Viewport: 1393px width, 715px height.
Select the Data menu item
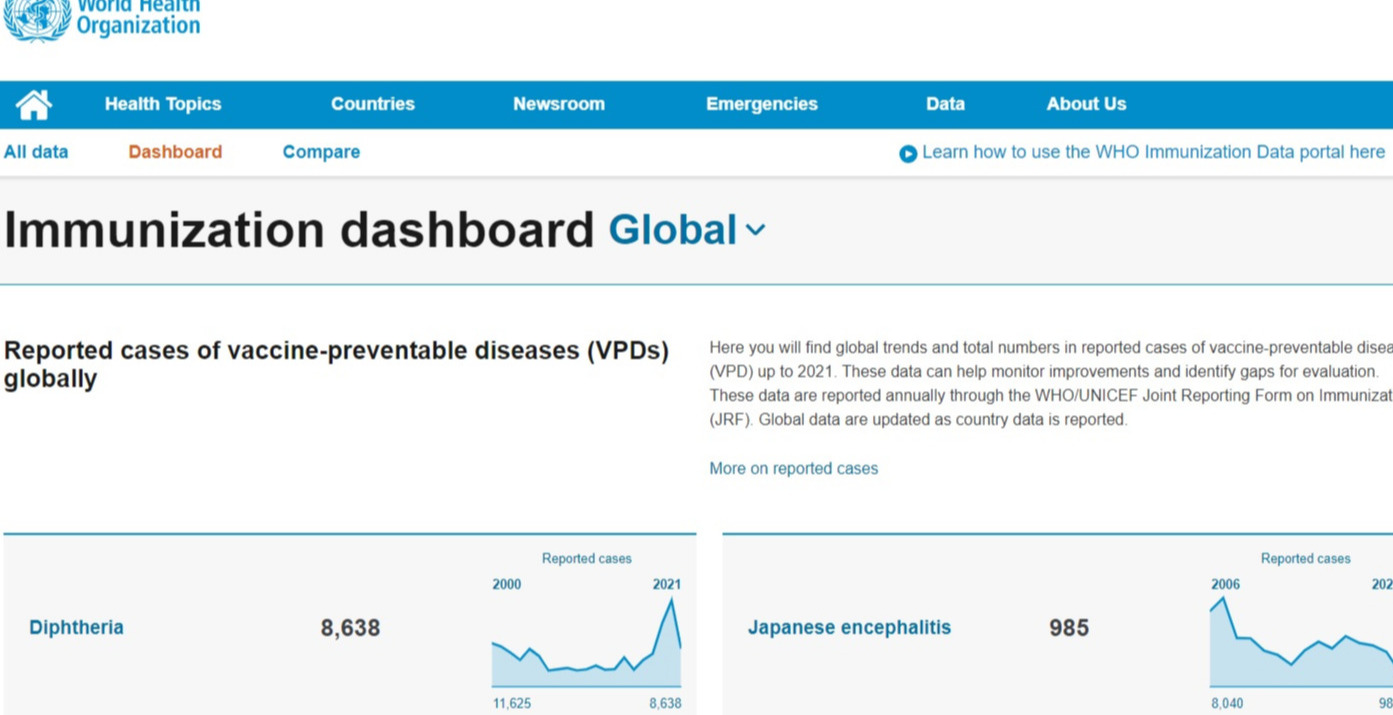[x=945, y=104]
